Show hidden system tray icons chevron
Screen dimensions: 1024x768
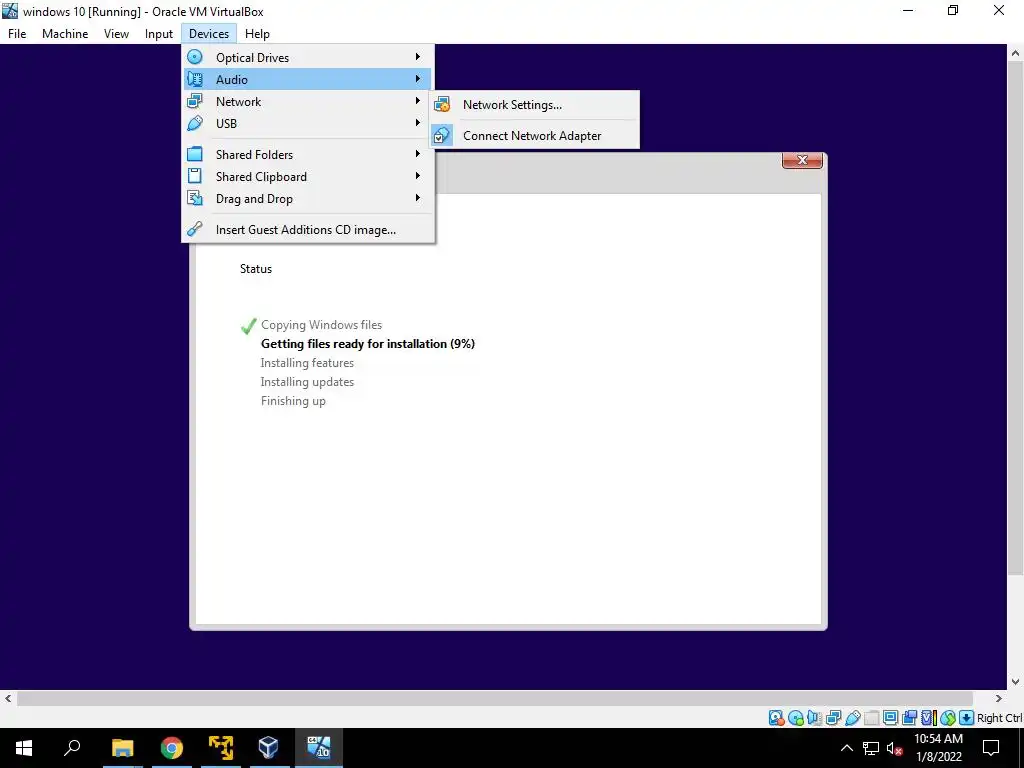(x=846, y=748)
